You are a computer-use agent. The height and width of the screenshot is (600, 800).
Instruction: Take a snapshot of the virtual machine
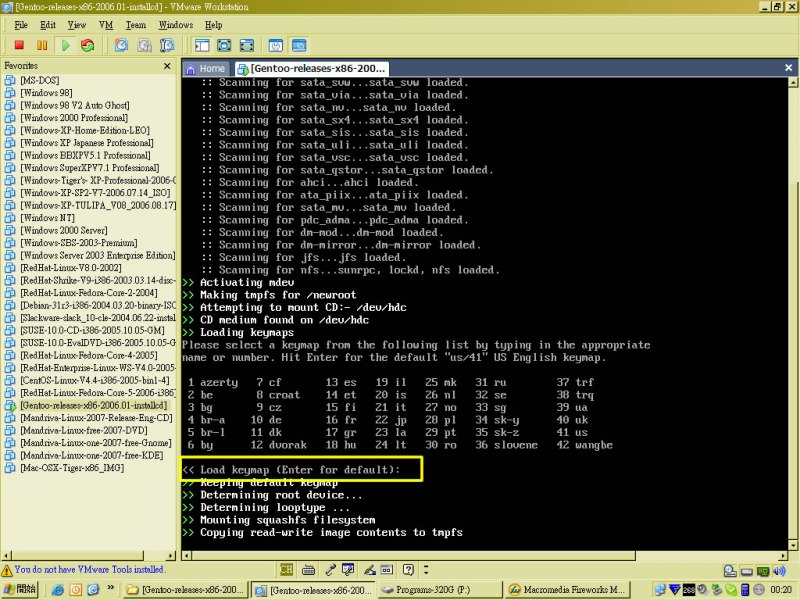(x=121, y=45)
